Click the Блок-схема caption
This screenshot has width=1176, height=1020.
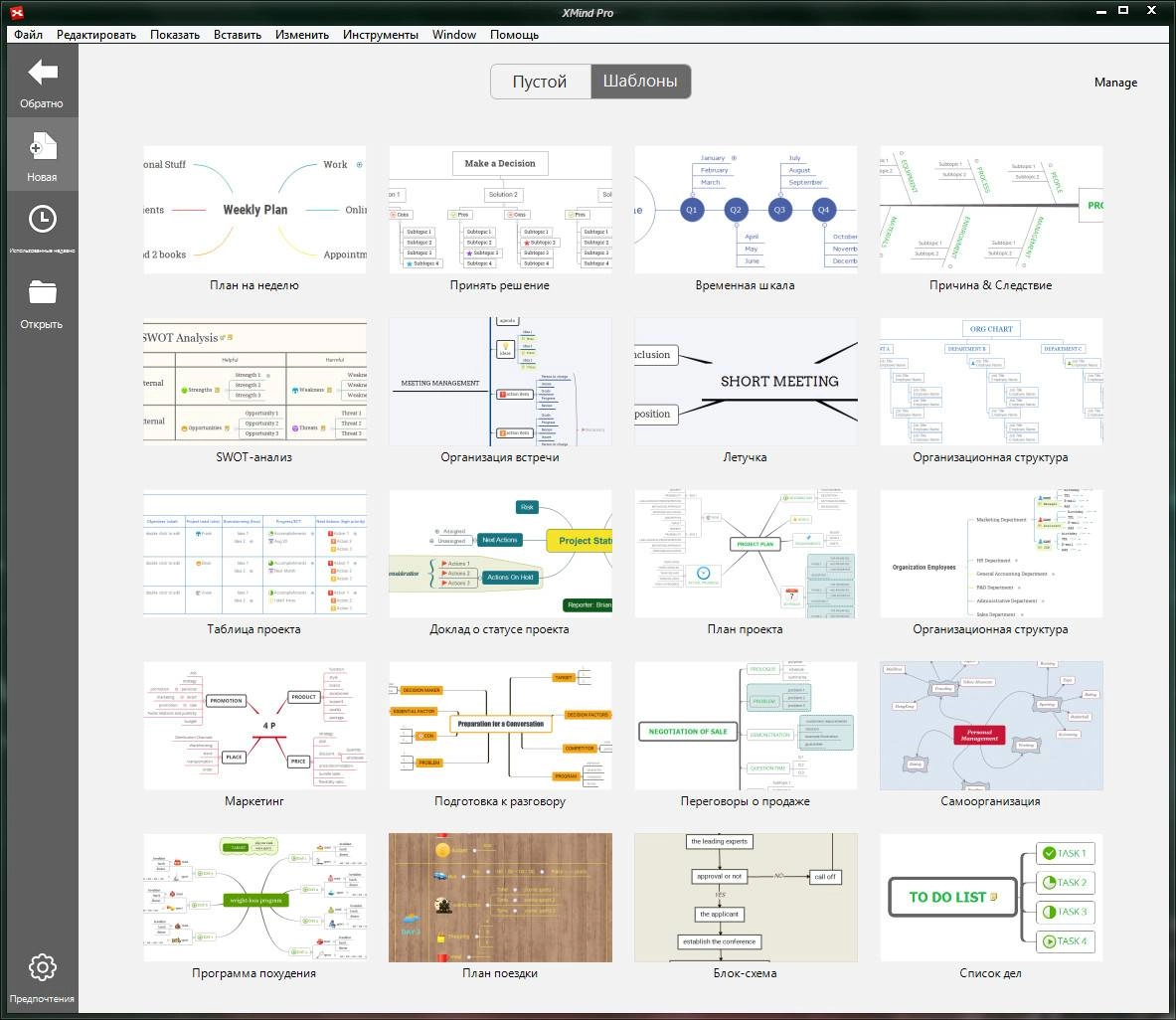(745, 972)
